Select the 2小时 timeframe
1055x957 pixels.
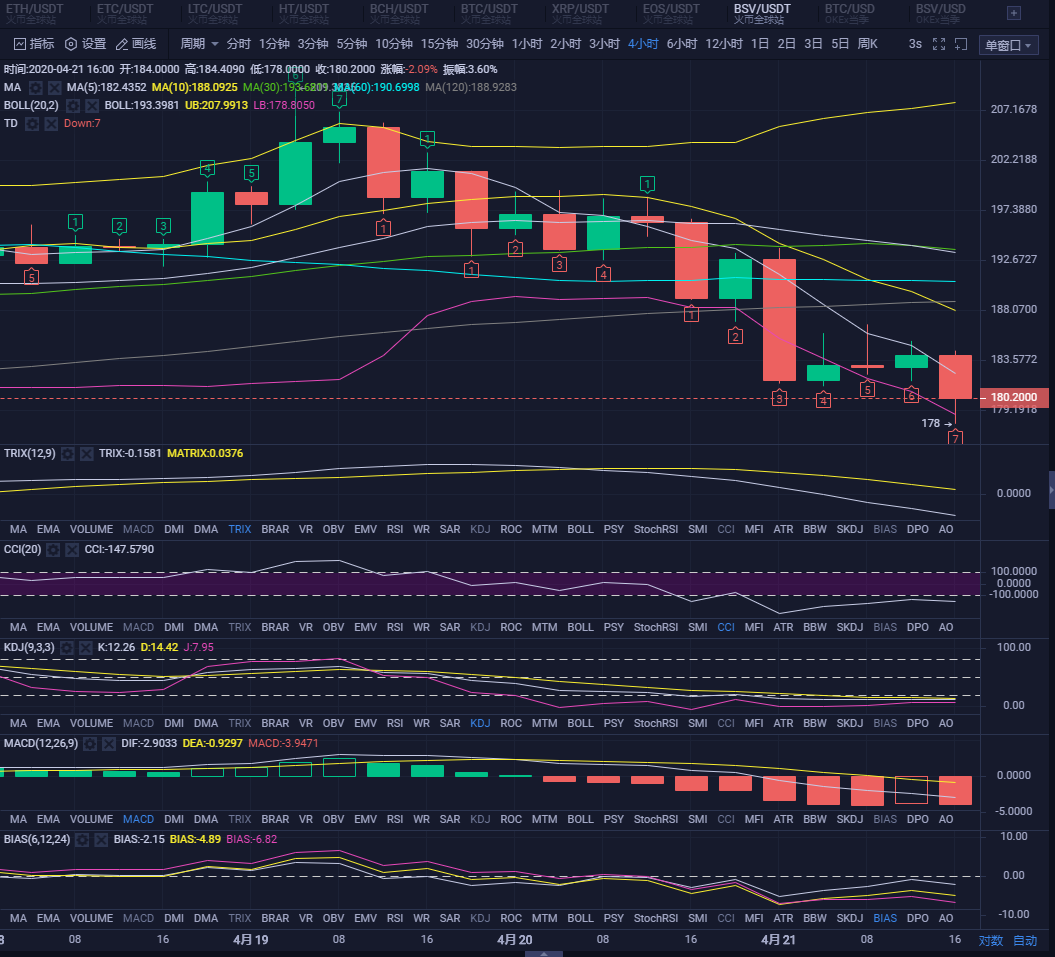(565, 44)
